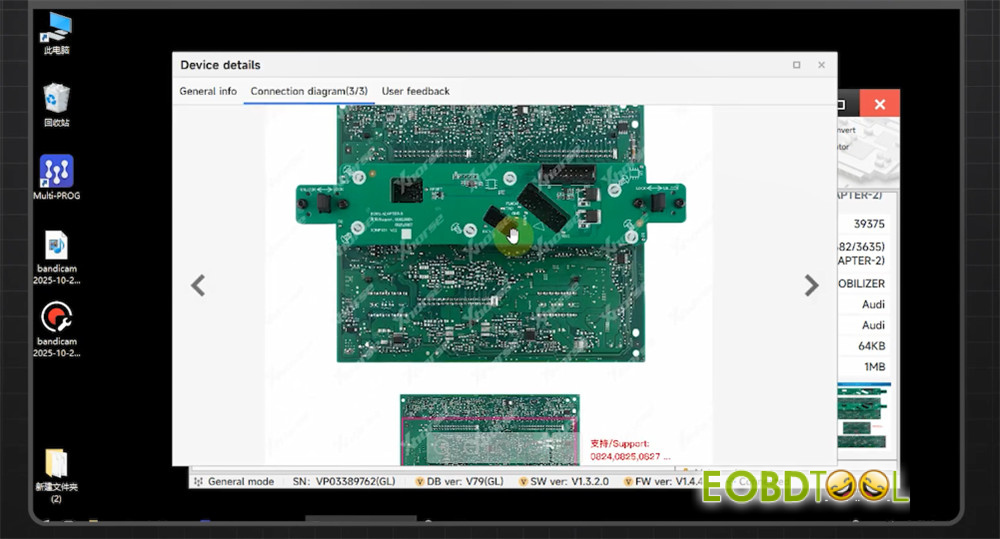
Task: Click the main adapter board diagram image
Action: pyautogui.click(x=490, y=233)
